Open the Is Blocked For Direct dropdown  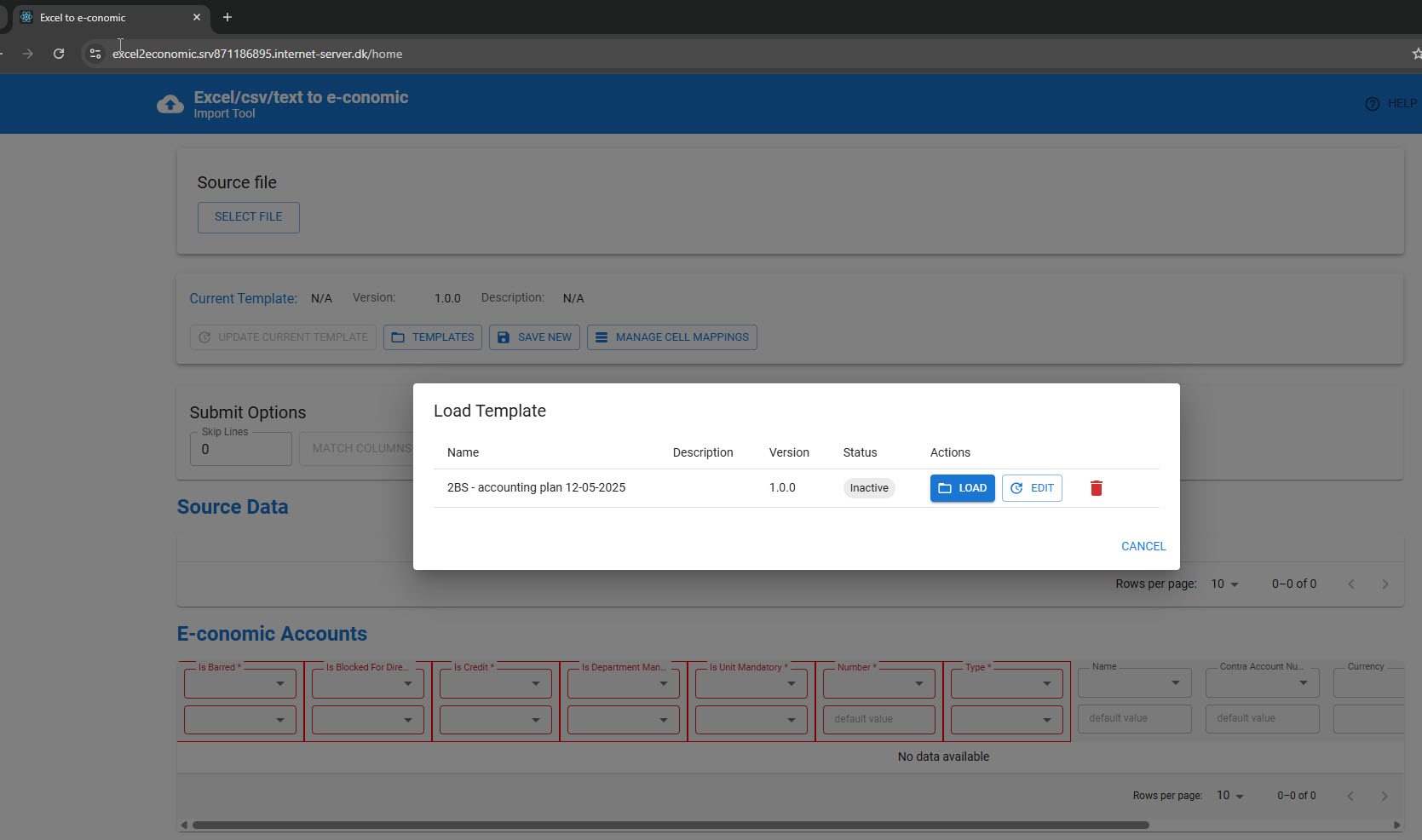pyautogui.click(x=368, y=683)
